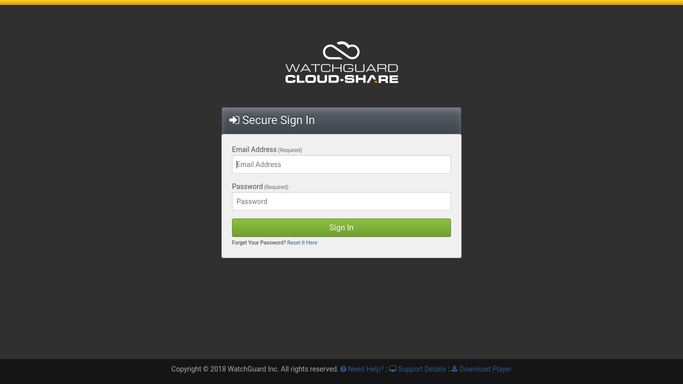Click the Download Player download arrow icon
Image resolution: width=683 pixels, height=384 pixels.
coord(454,369)
